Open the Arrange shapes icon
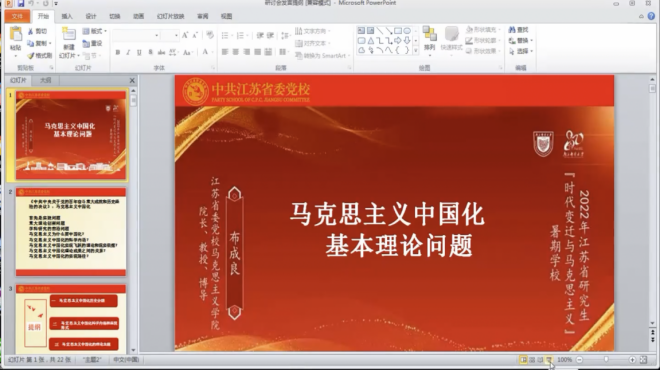The image size is (660, 370). pos(429,34)
